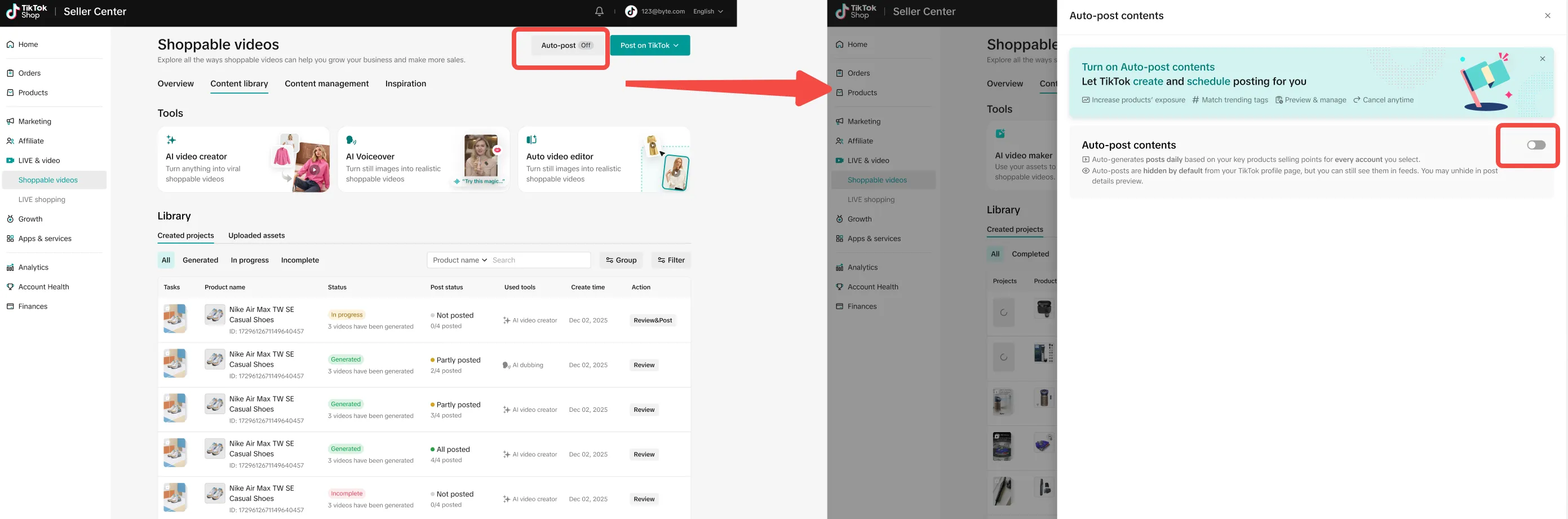
Task: Open the English language dropdown
Action: (708, 11)
